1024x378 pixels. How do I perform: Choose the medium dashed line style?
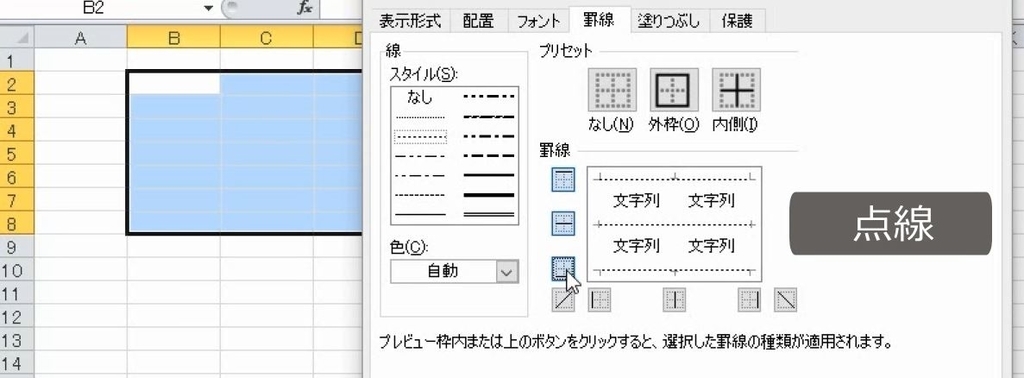pyautogui.click(x=488, y=157)
